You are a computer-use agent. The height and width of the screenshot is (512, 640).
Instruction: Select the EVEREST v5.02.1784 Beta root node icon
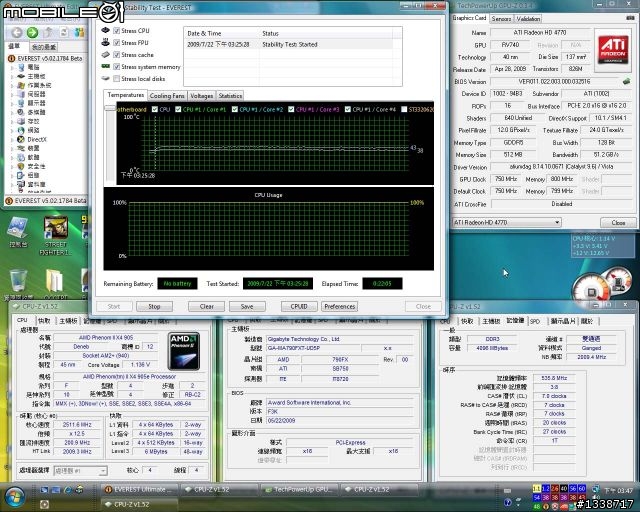coord(11,58)
